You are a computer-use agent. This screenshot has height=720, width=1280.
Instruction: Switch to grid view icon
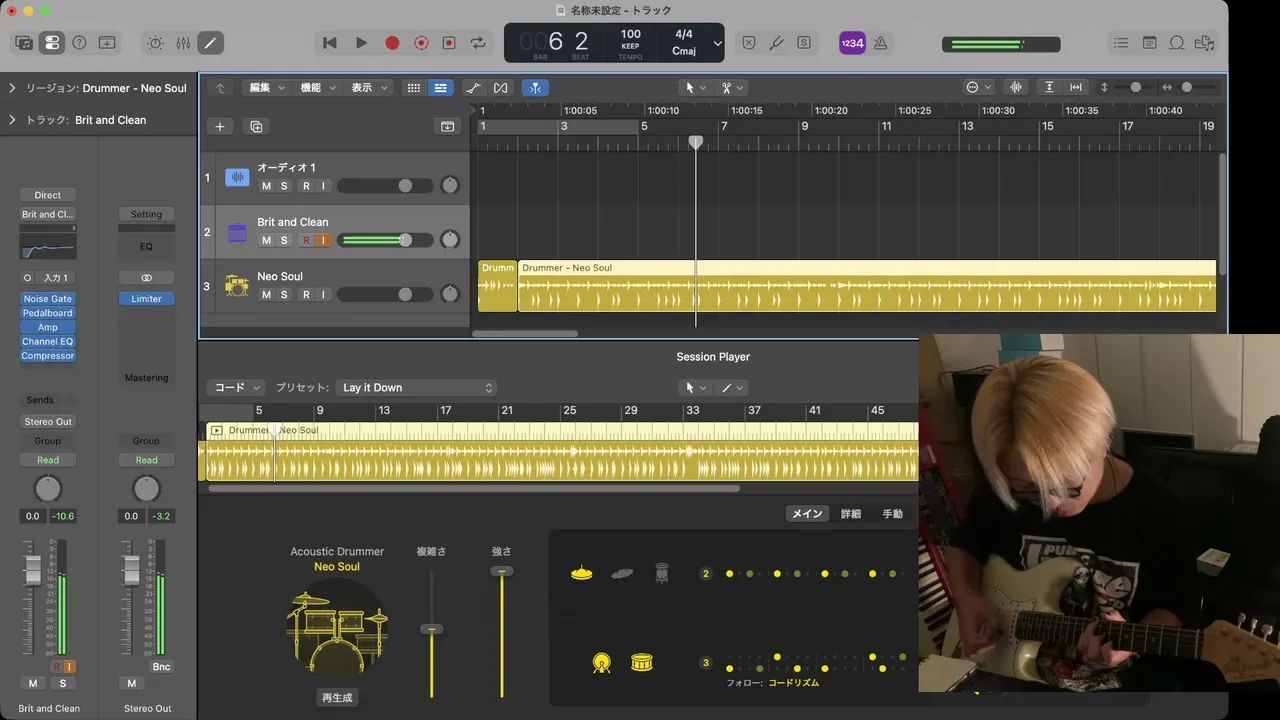click(x=413, y=88)
